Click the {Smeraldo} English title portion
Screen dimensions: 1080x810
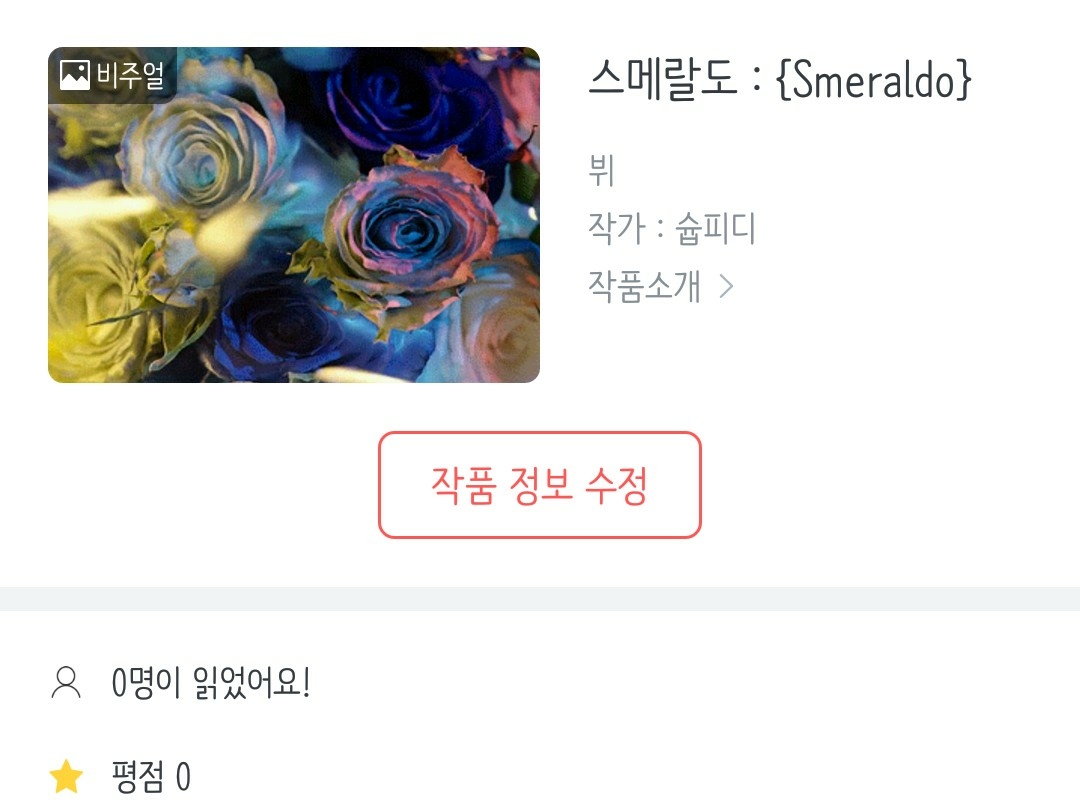pyautogui.click(x=873, y=80)
